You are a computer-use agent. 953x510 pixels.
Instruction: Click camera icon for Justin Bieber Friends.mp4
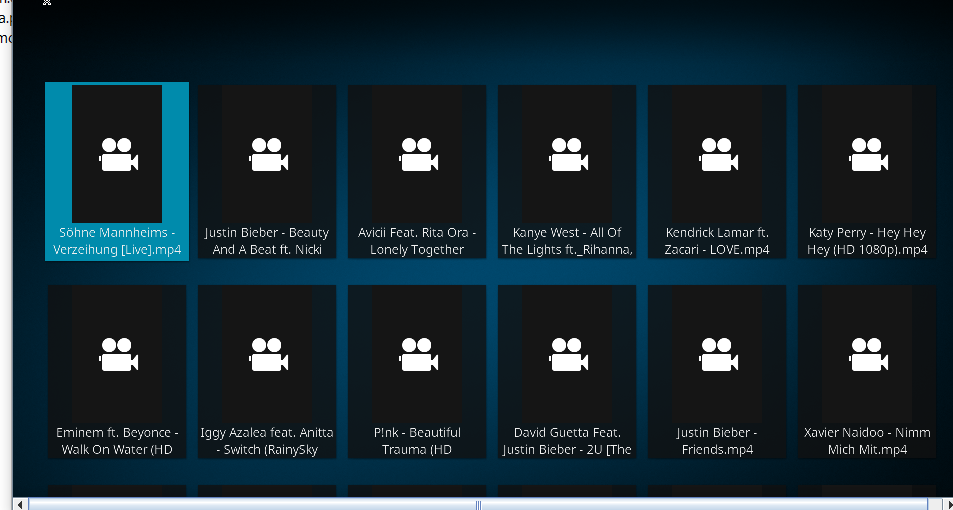point(718,354)
